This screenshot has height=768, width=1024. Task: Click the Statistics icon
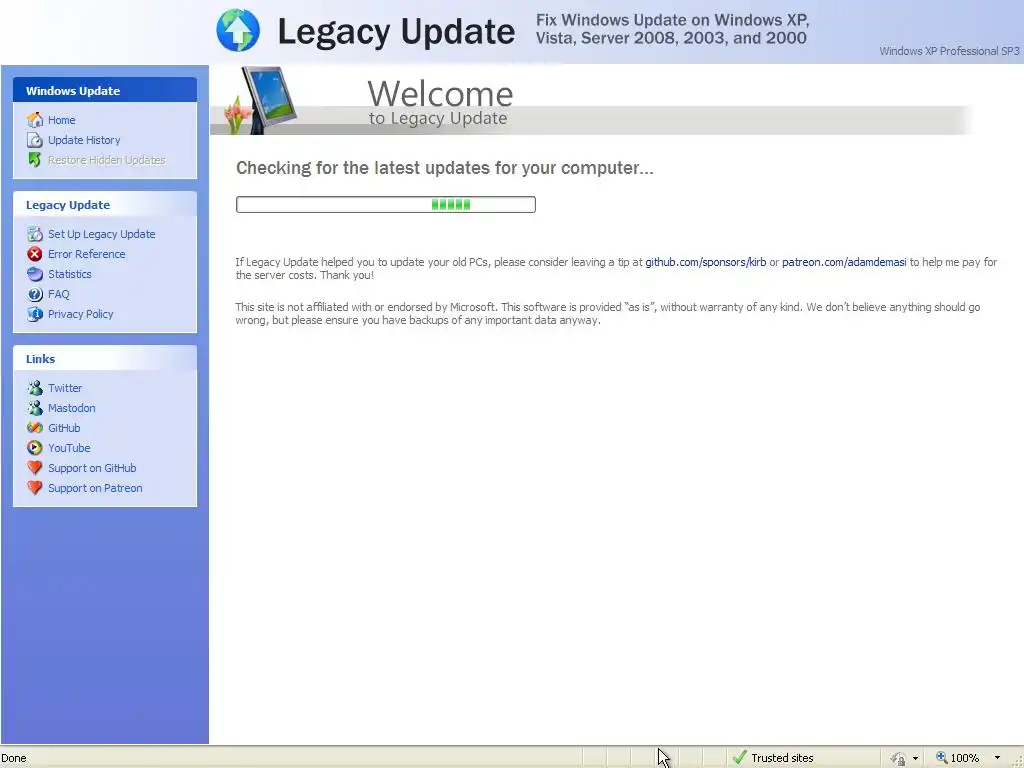click(35, 274)
